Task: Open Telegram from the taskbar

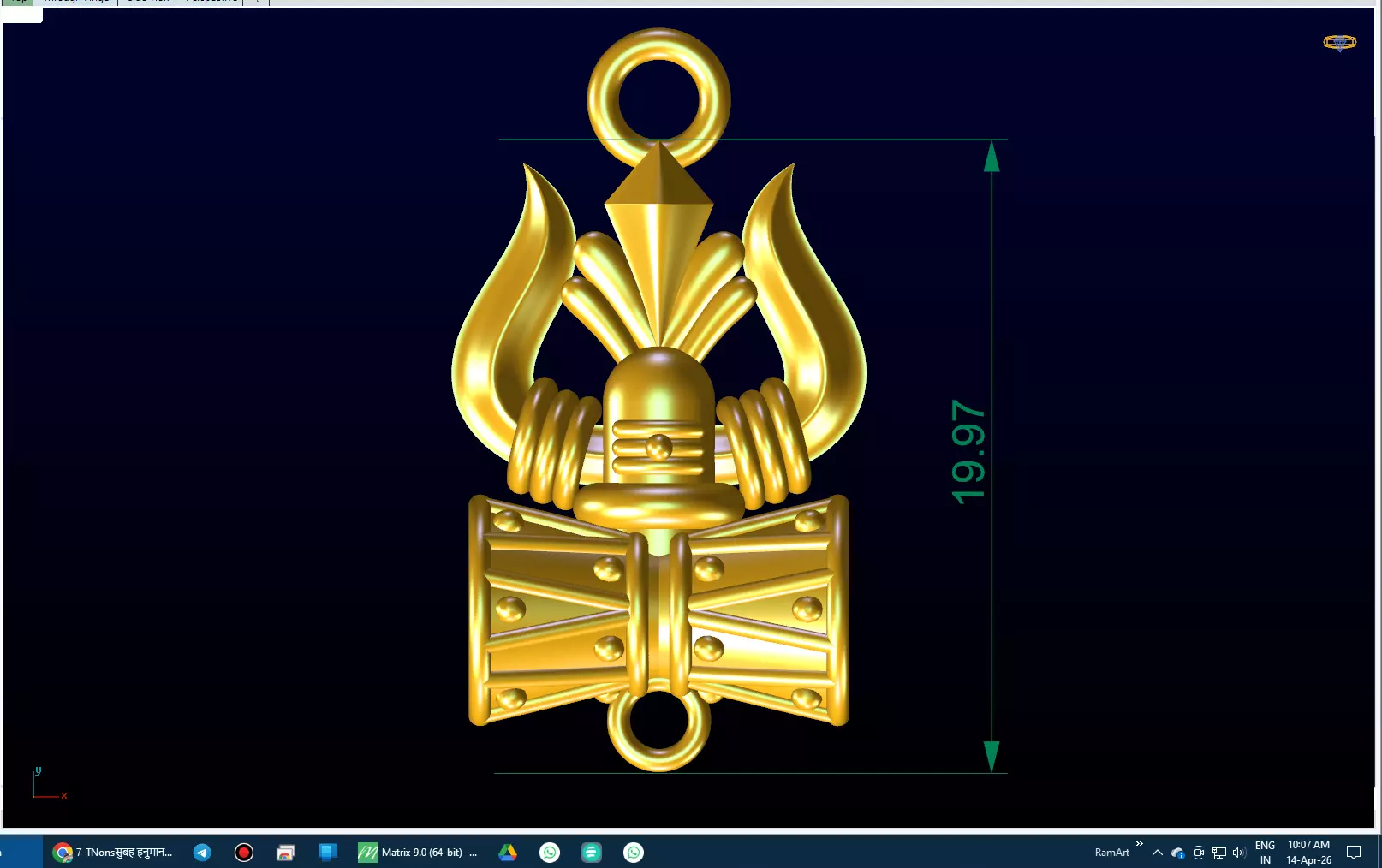Action: (202, 852)
